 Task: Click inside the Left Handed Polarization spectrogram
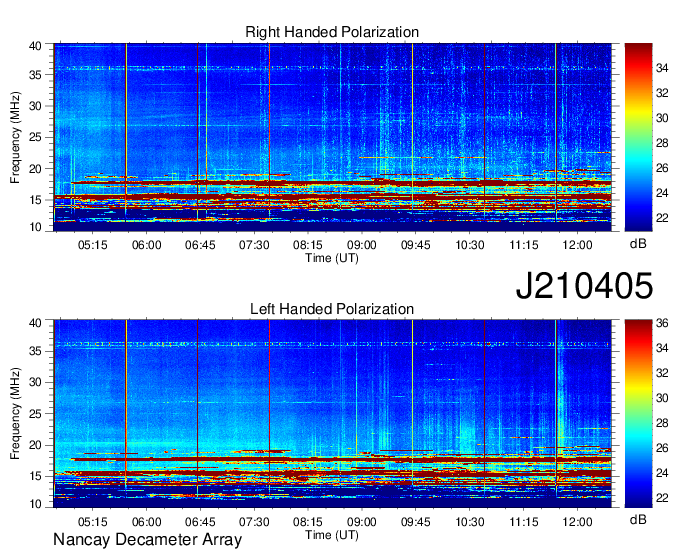click(333, 414)
